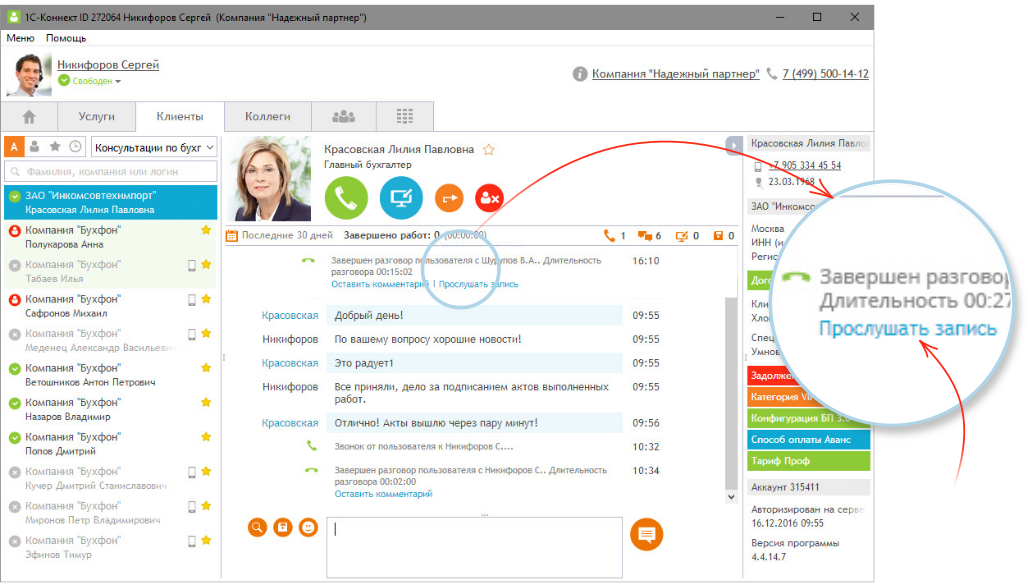Toggle favorite star for Назаров Владимир
The height and width of the screenshot is (587, 1028).
point(206,402)
